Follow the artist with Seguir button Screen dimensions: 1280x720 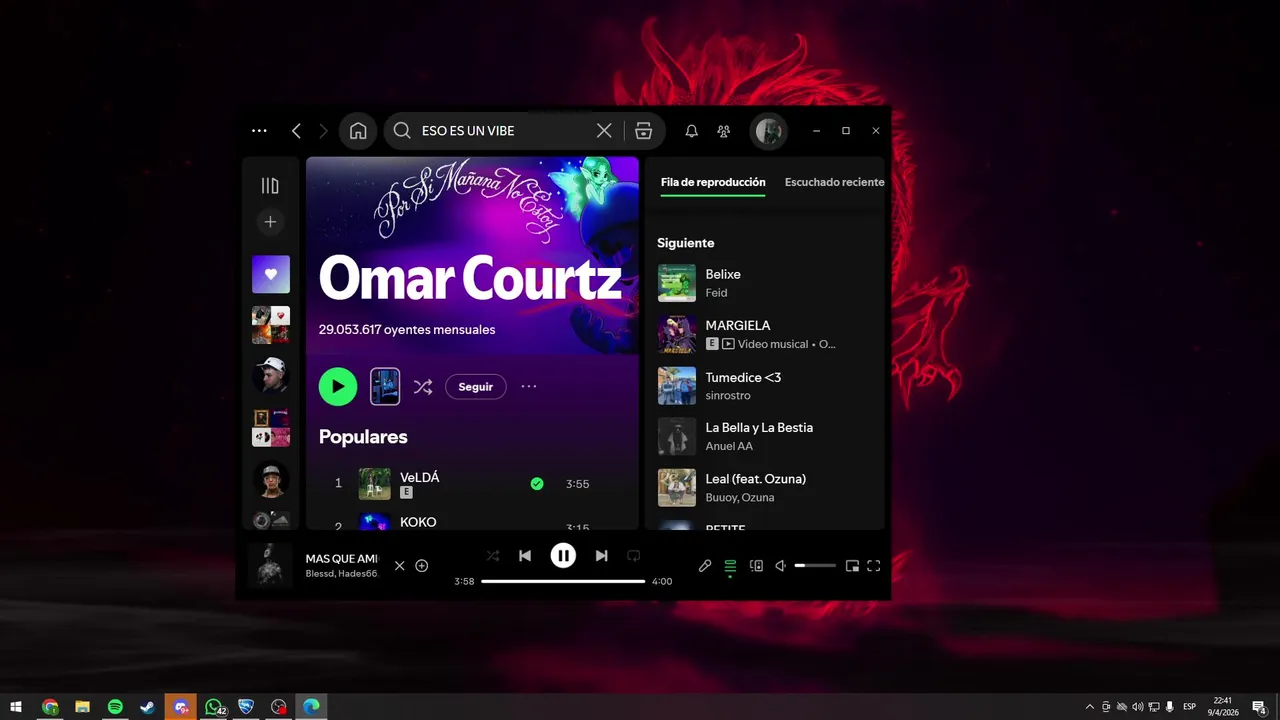coord(476,387)
